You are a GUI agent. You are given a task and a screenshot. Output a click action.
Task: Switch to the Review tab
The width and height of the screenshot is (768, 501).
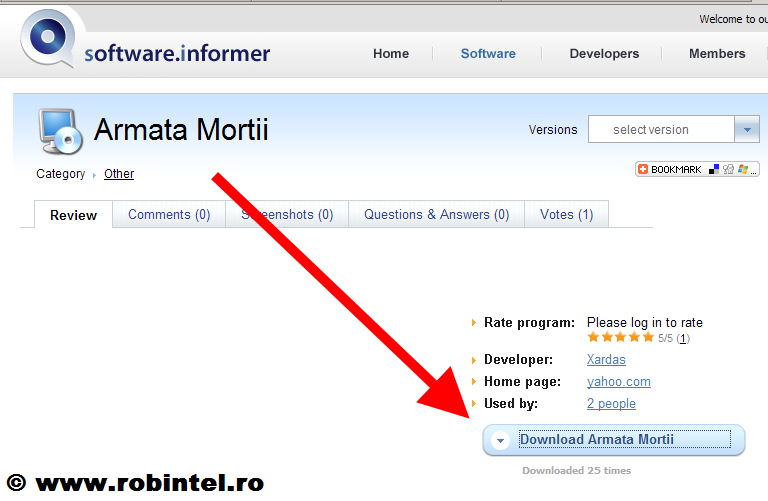[x=73, y=215]
